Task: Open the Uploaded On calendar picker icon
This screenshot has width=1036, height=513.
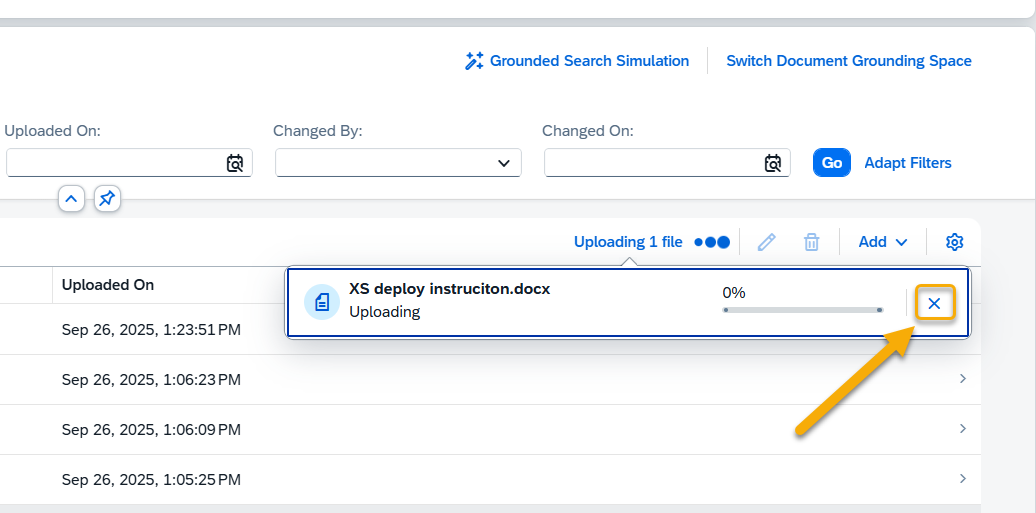Action: [235, 163]
